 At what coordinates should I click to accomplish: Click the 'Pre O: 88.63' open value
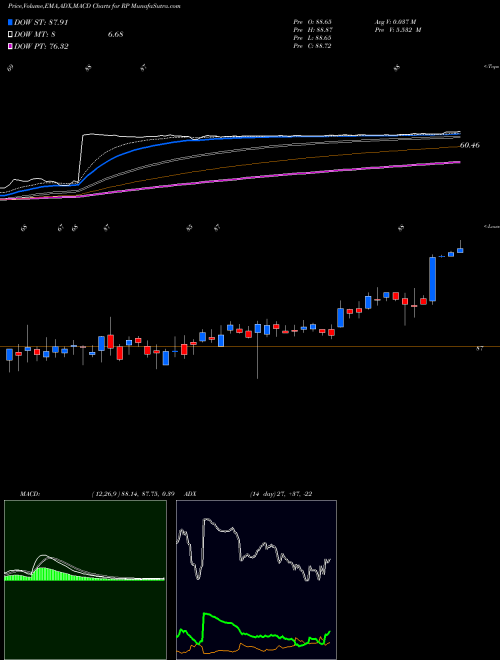coord(312,21)
